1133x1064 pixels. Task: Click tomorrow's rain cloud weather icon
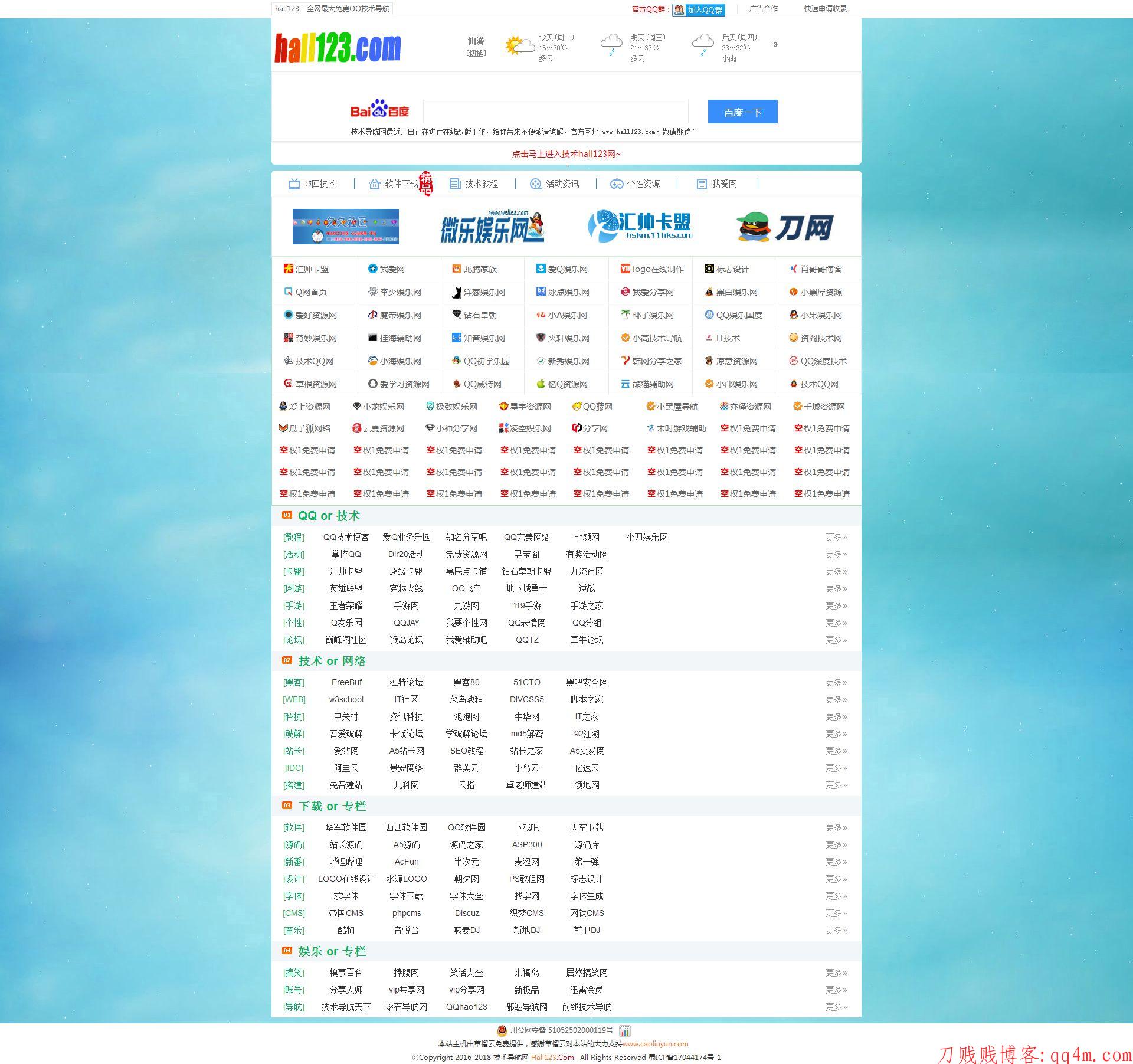point(611,45)
